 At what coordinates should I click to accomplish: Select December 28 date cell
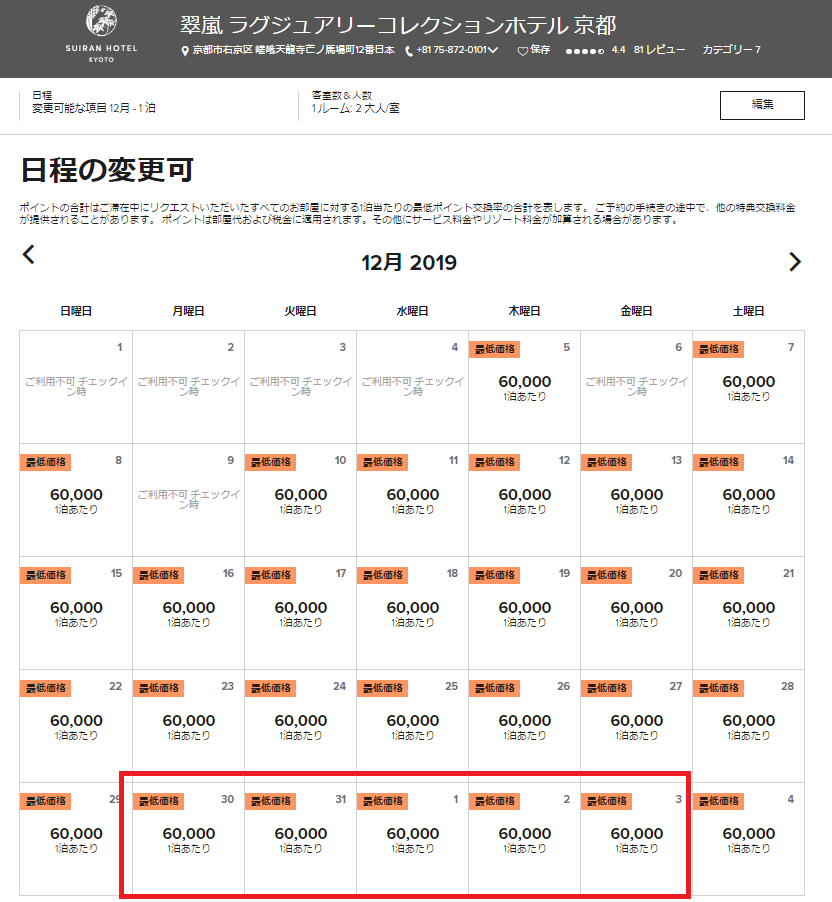pyautogui.click(x=749, y=725)
